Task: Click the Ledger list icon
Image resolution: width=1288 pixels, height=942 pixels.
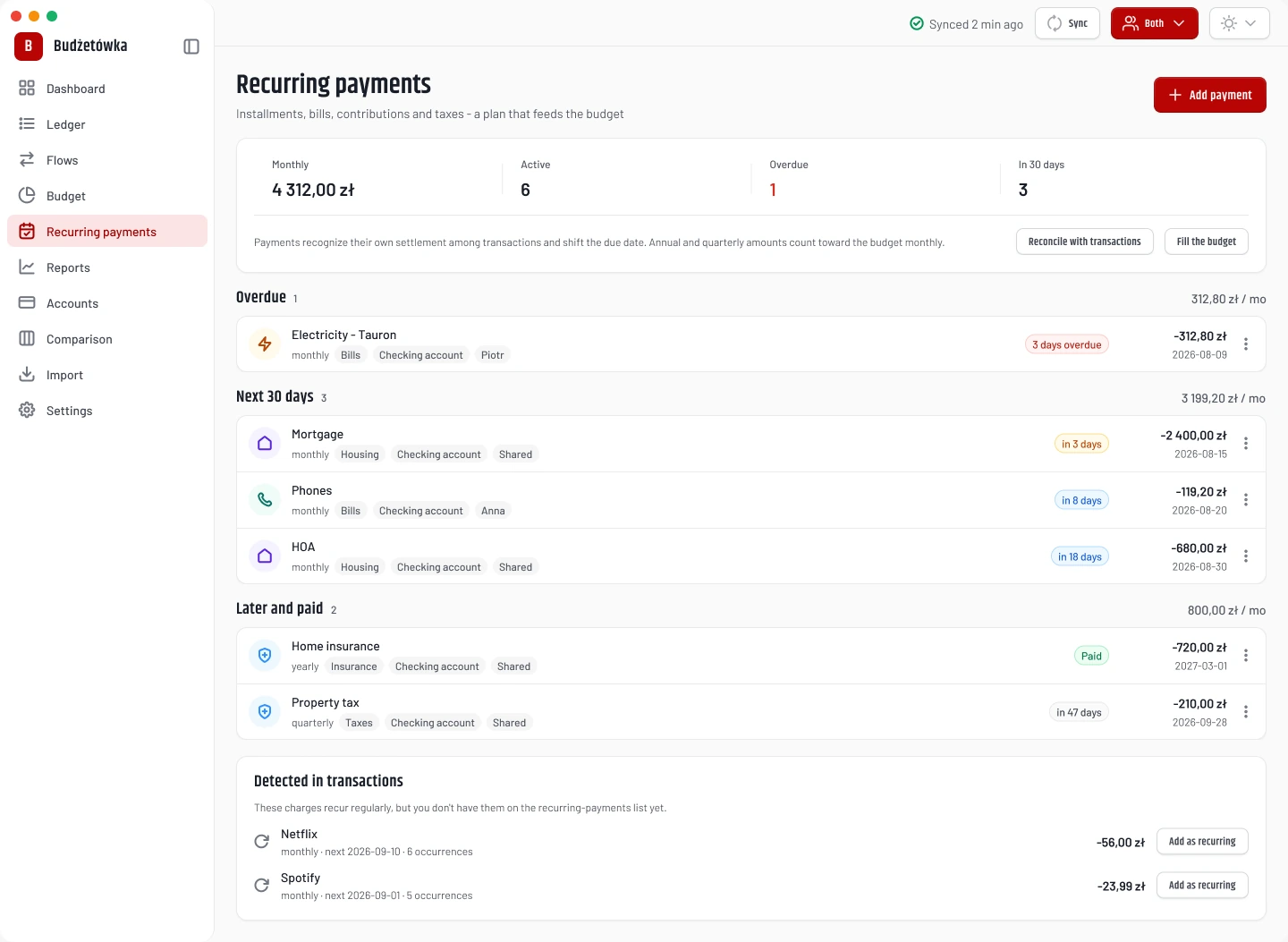Action: pyautogui.click(x=27, y=124)
